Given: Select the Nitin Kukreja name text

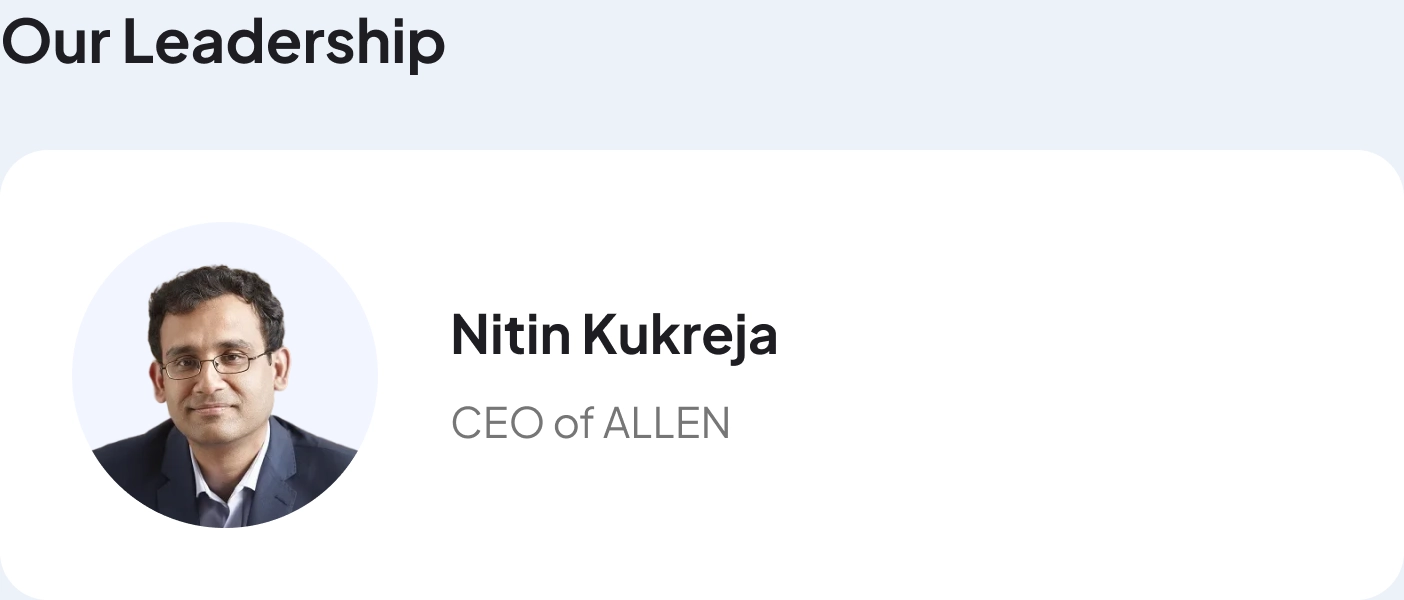Looking at the screenshot, I should 614,335.
